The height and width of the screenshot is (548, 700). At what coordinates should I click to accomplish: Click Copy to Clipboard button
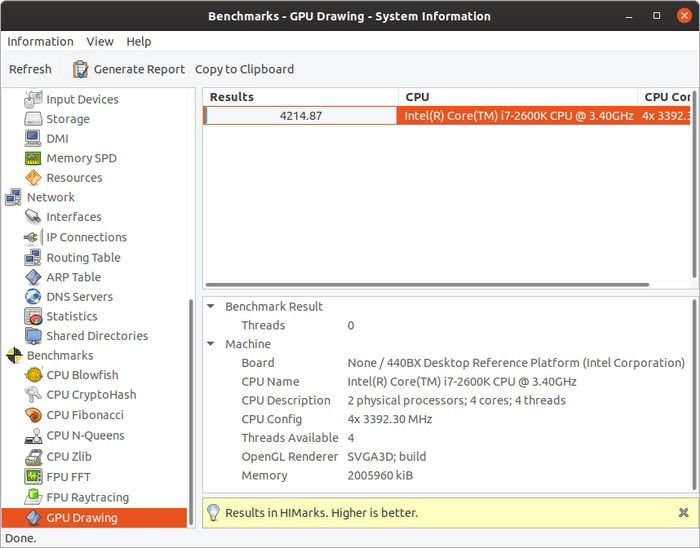tap(244, 69)
